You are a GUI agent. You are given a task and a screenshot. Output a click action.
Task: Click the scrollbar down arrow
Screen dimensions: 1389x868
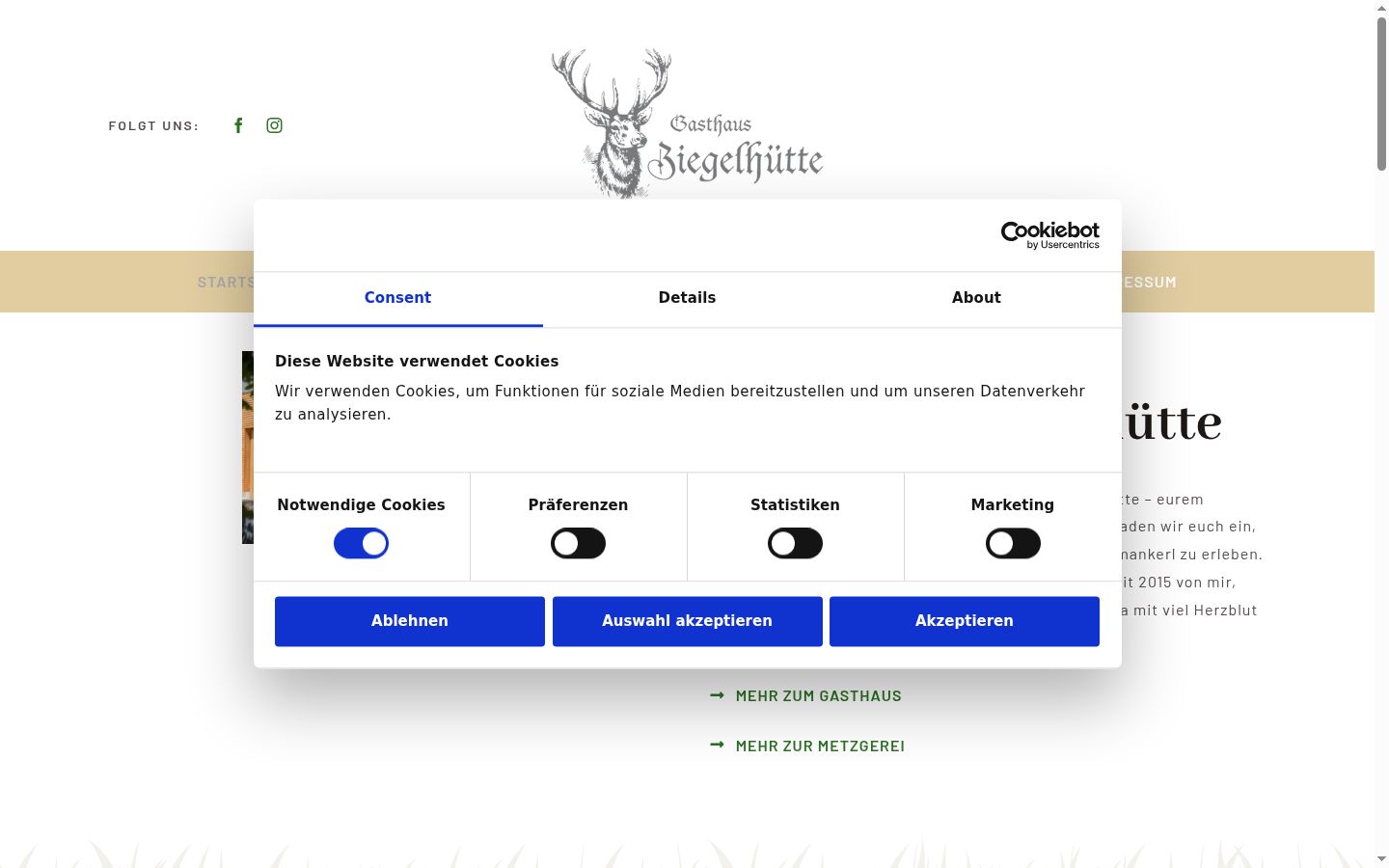point(1381,859)
